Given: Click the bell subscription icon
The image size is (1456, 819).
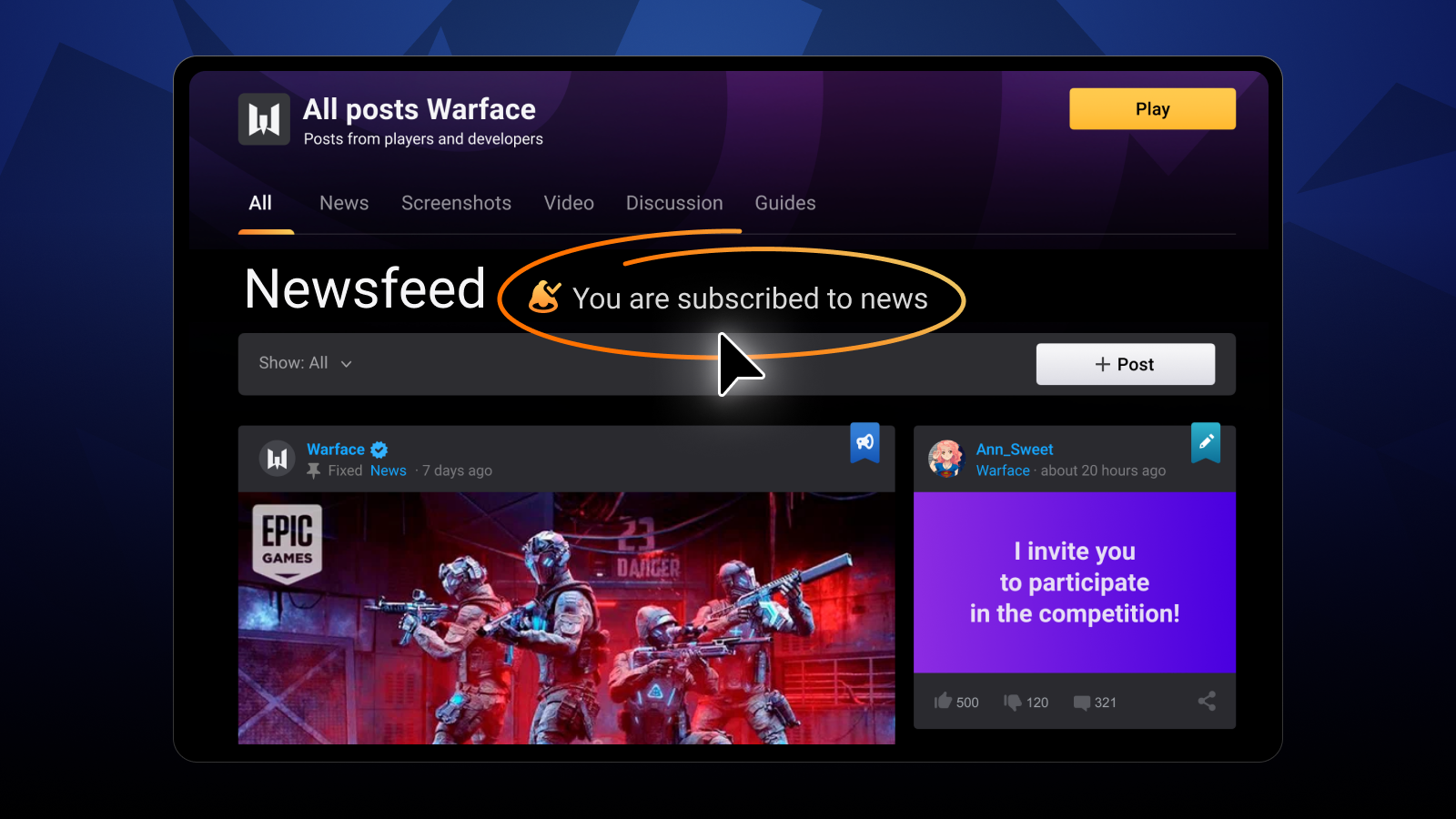Looking at the screenshot, I should (544, 297).
